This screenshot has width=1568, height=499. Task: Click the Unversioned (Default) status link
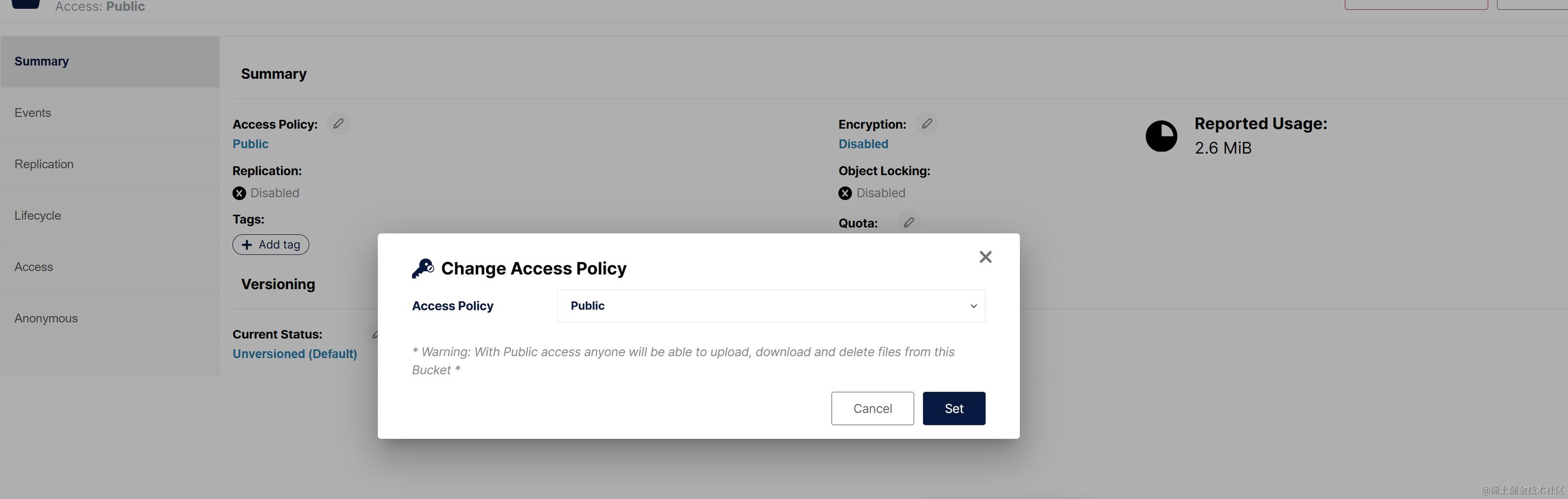(x=295, y=353)
